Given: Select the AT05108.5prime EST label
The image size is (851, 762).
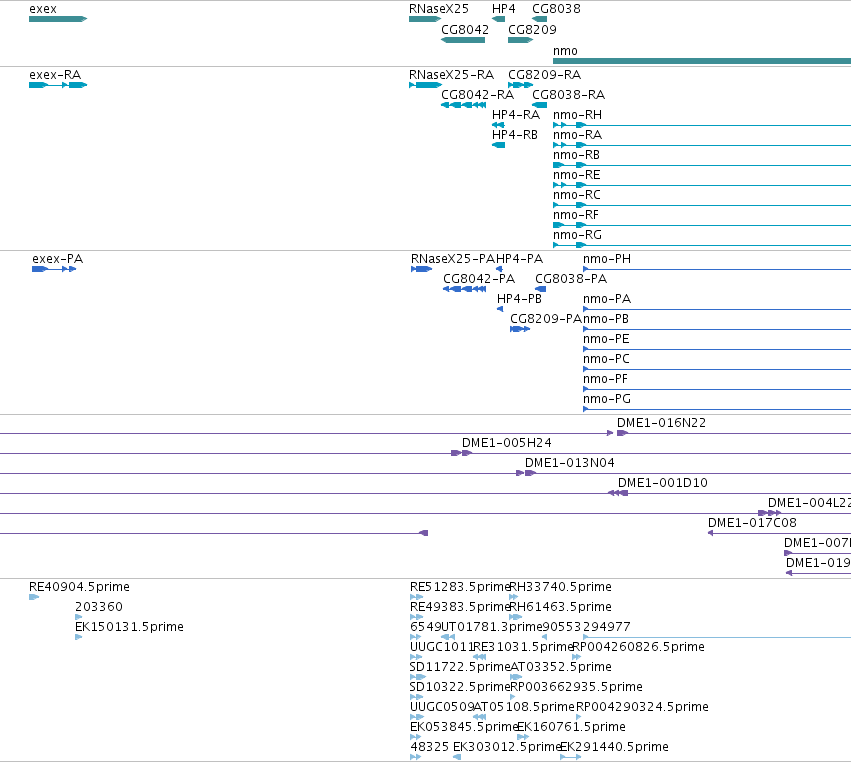Looking at the screenshot, I should click(524, 707).
